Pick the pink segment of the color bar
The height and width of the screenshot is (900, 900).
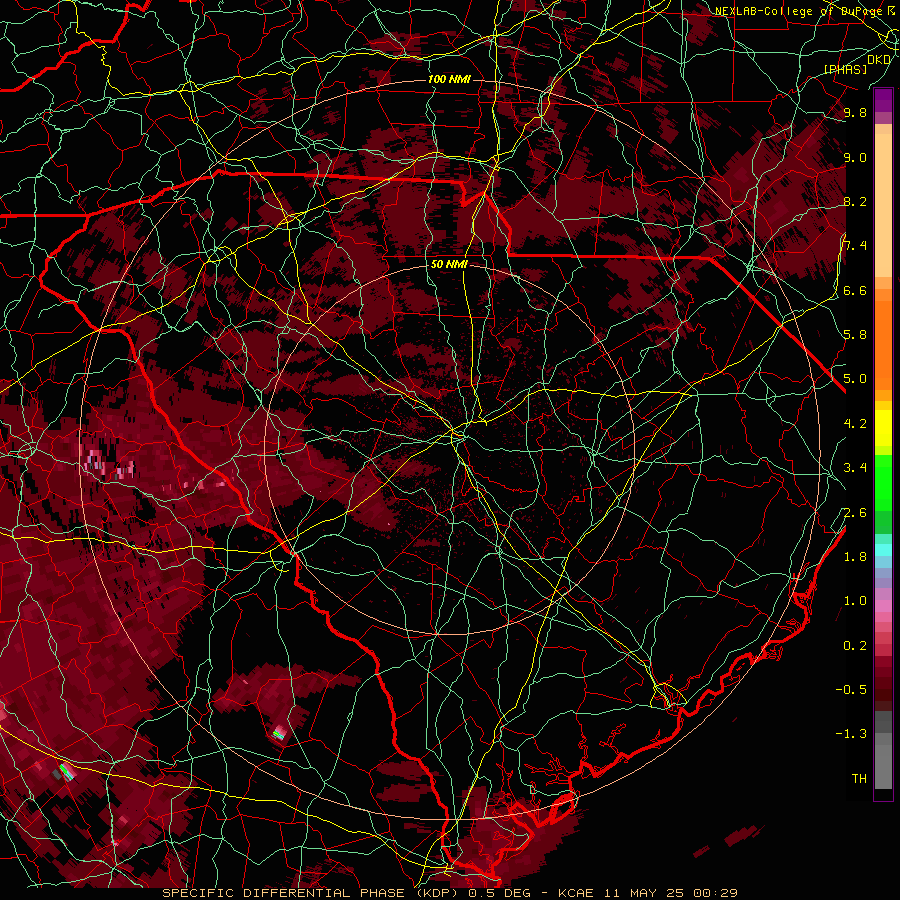883,606
